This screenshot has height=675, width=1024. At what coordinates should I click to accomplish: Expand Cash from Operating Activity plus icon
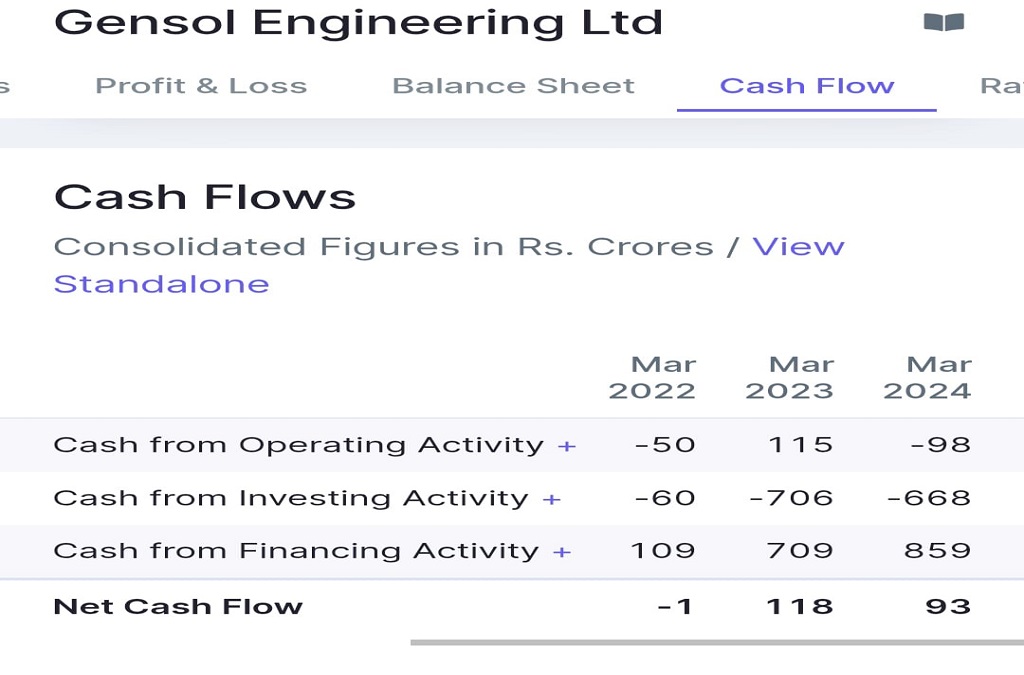point(566,446)
